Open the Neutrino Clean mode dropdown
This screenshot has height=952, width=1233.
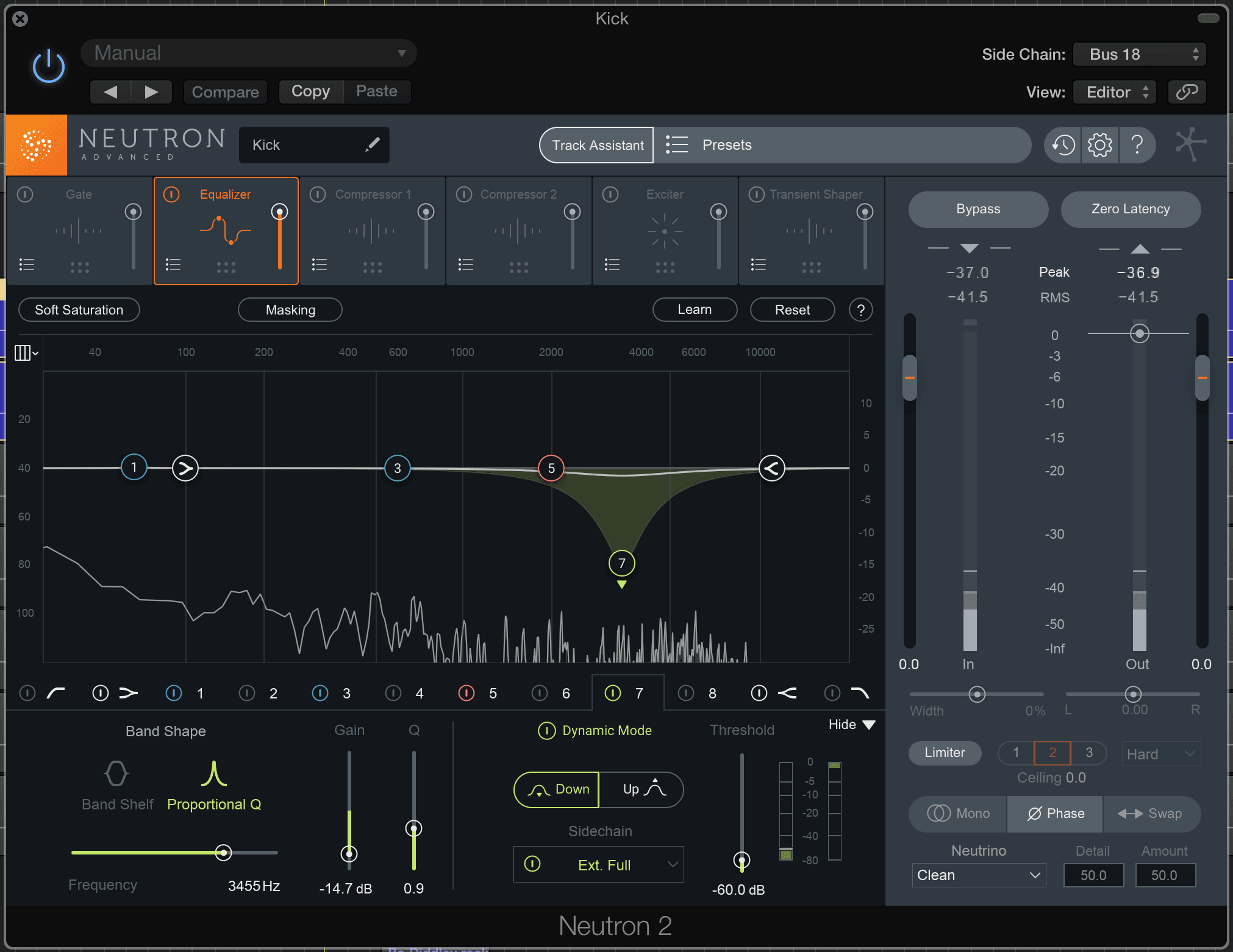(979, 875)
